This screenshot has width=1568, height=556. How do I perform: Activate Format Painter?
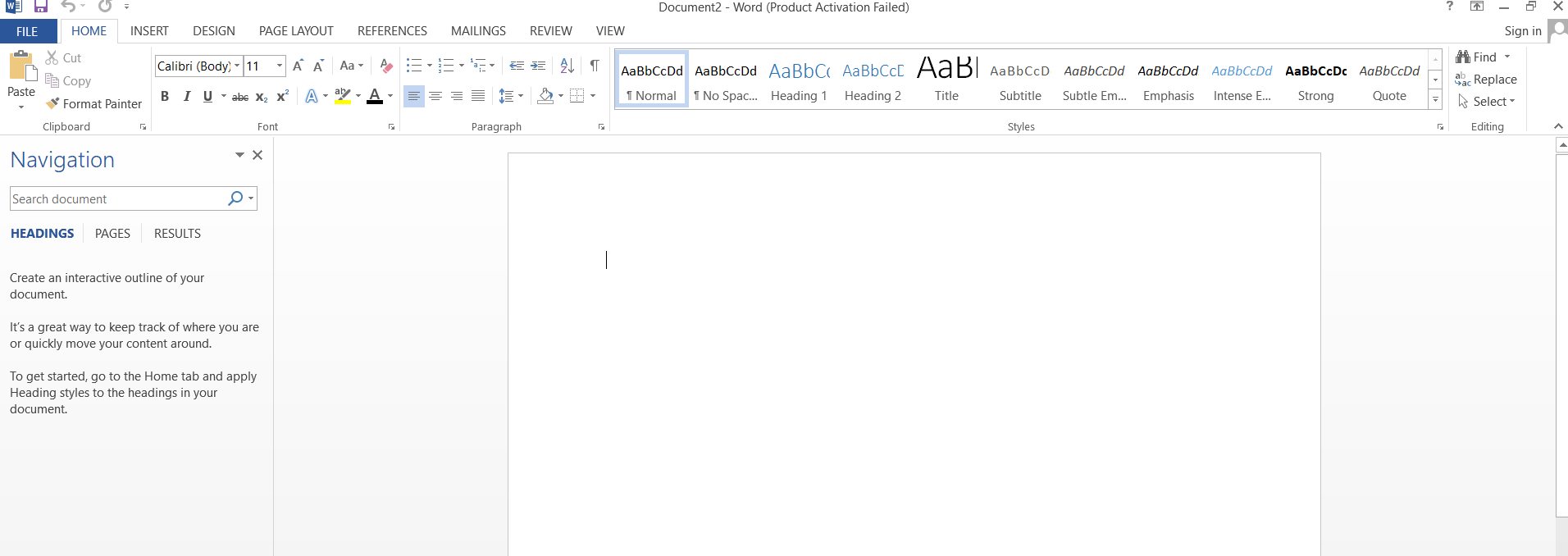93,103
